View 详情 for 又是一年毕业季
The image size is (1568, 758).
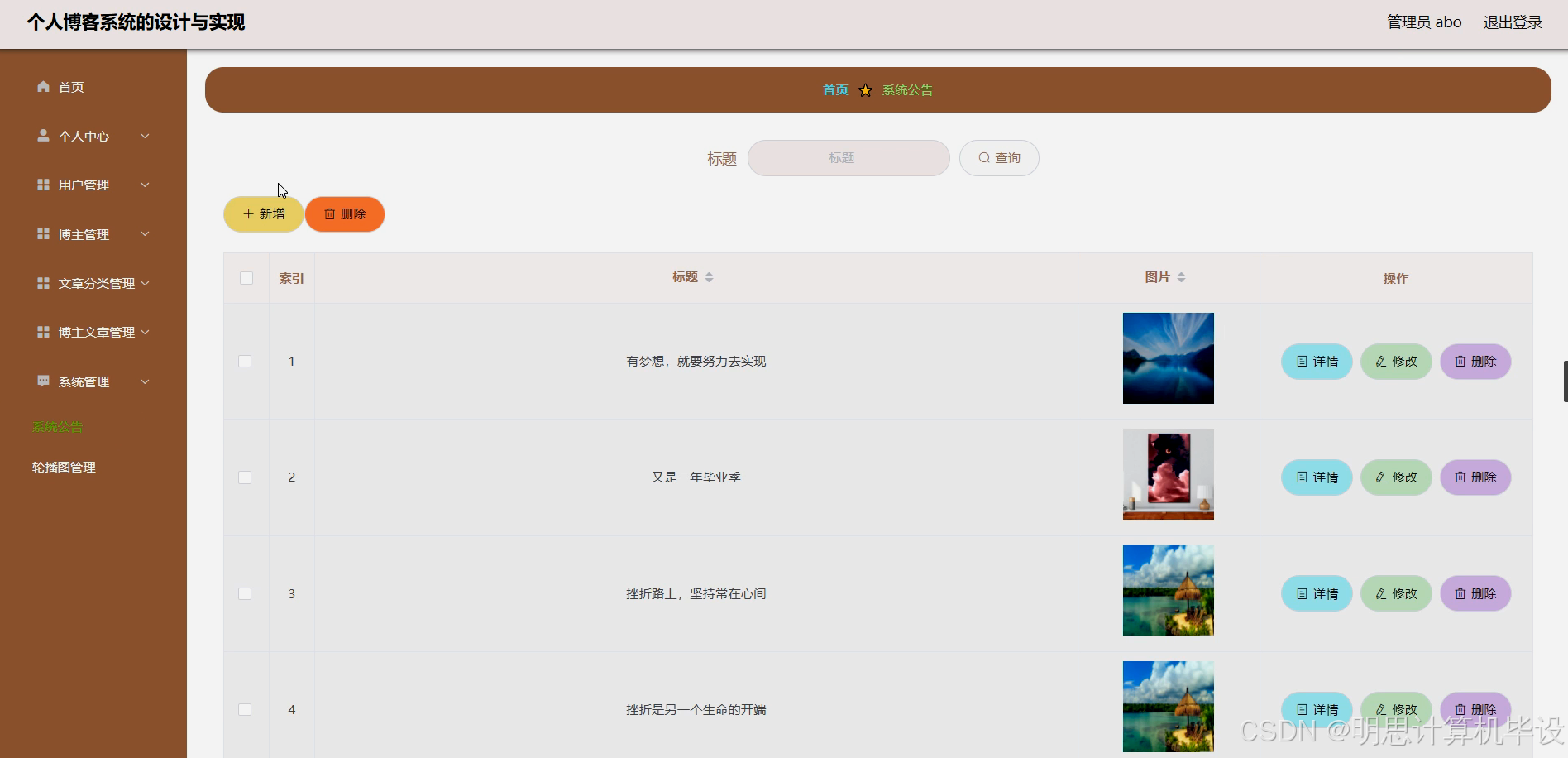tap(1317, 477)
